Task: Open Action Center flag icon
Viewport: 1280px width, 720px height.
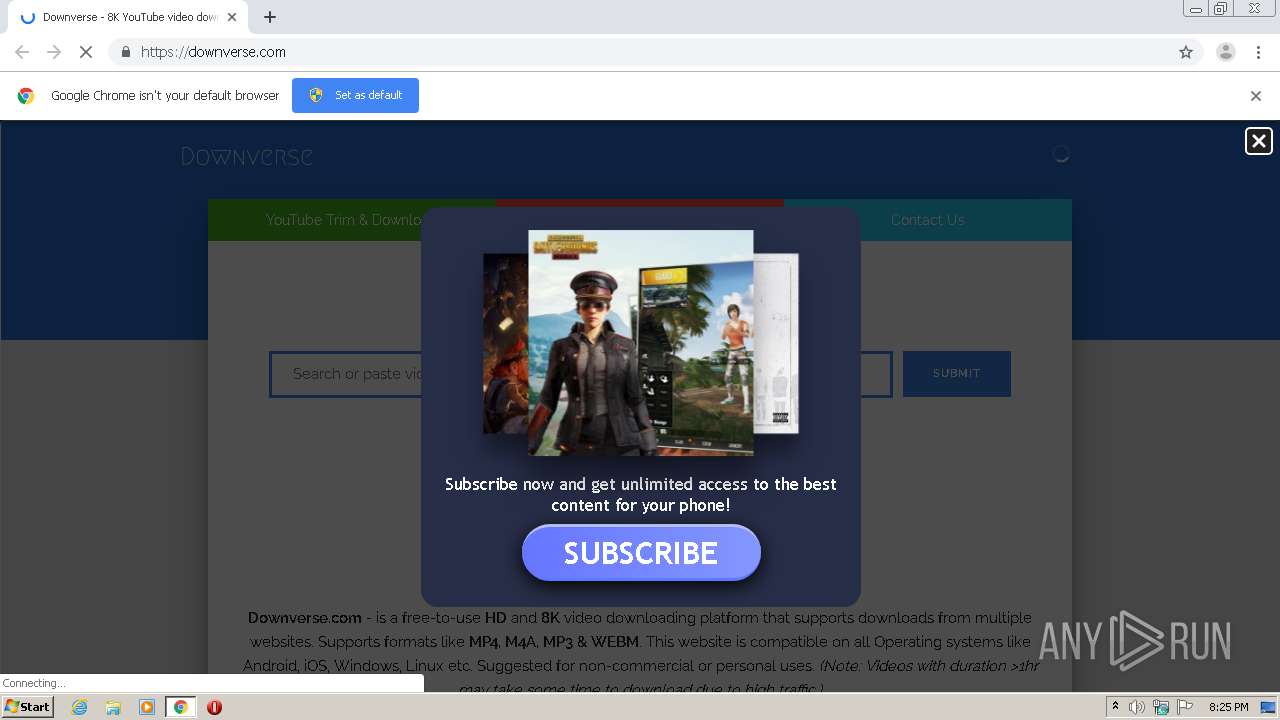Action: click(1185, 707)
